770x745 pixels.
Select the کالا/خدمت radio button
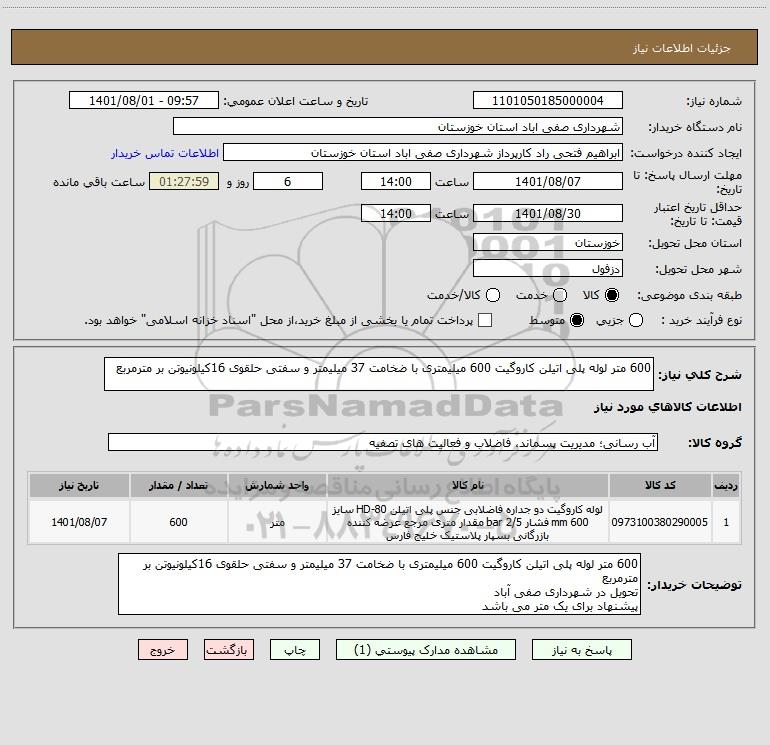(x=493, y=295)
